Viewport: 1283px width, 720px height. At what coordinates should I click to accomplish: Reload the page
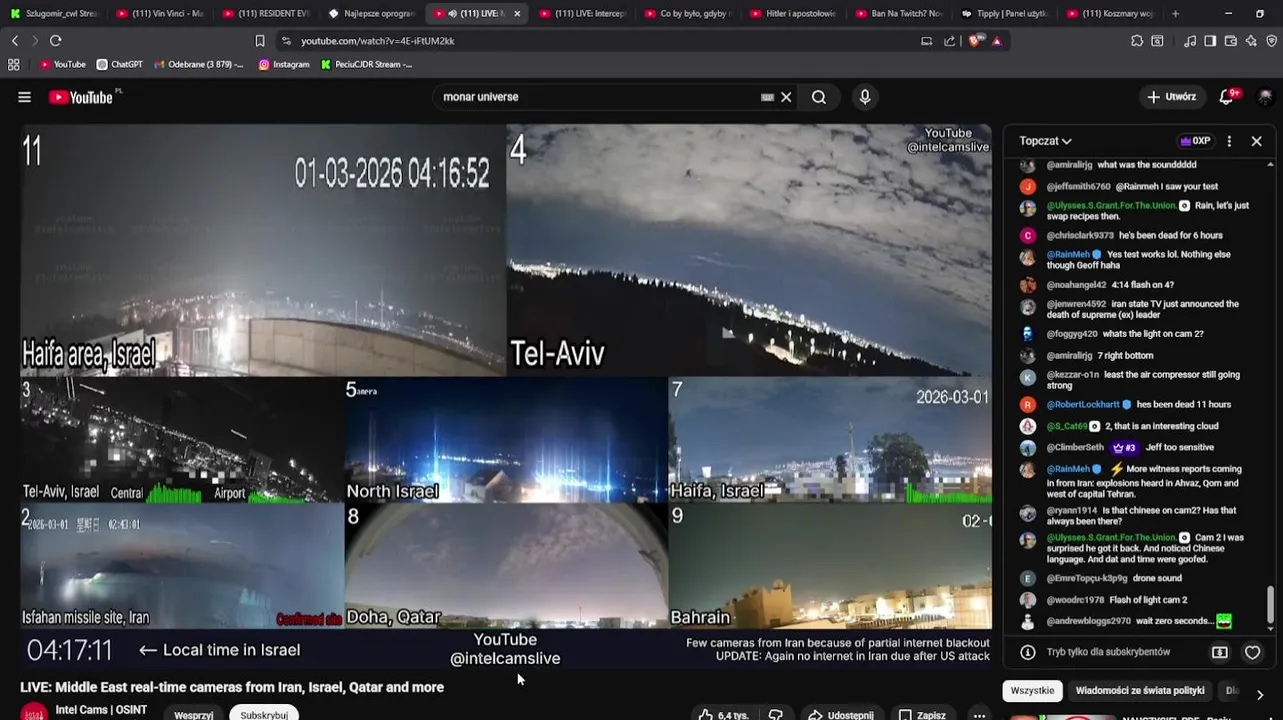point(55,41)
